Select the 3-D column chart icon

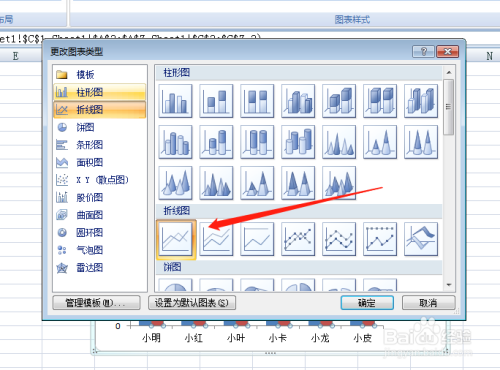coord(421,101)
